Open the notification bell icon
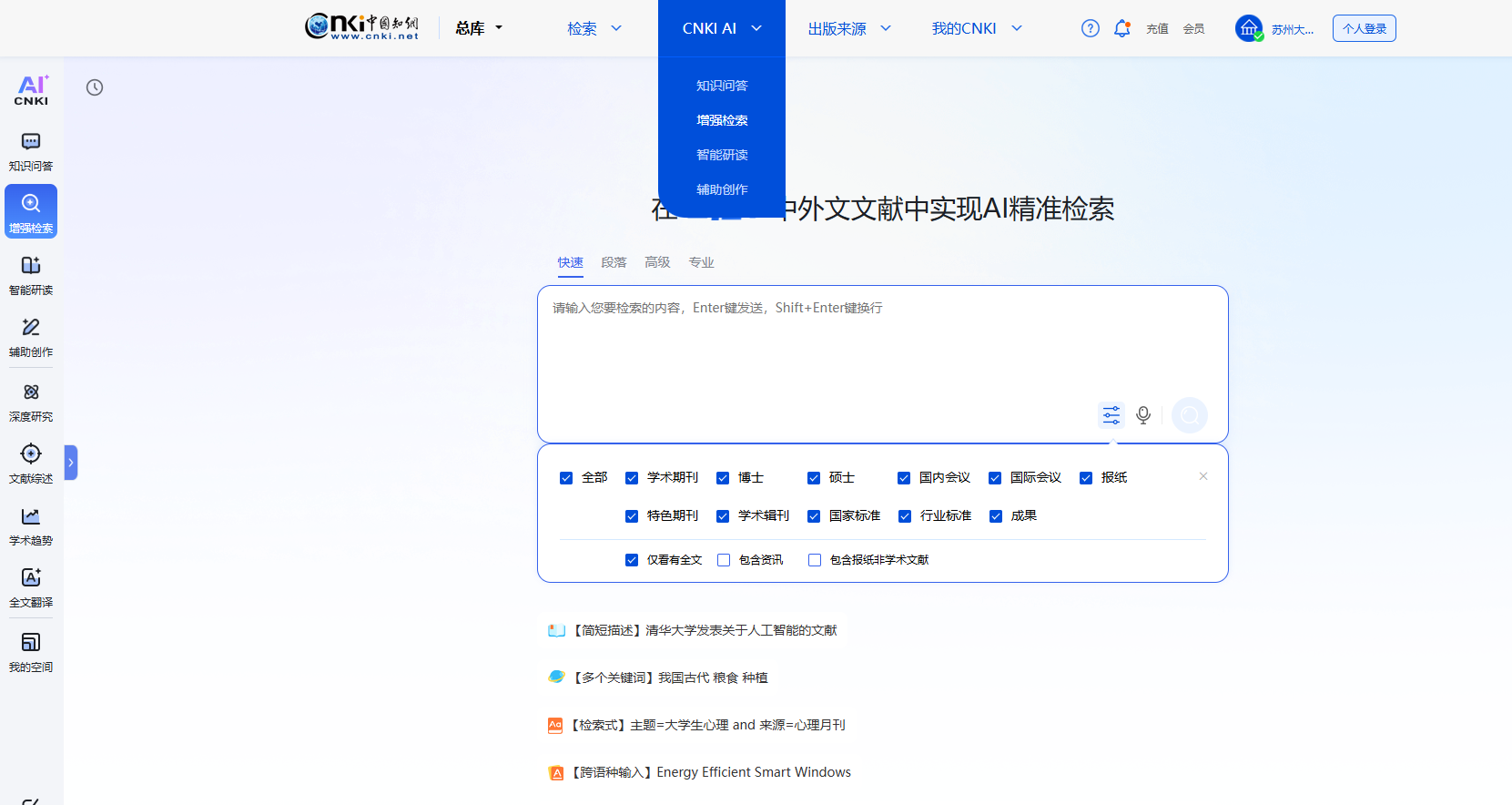The width and height of the screenshot is (1512, 805). point(1121,29)
